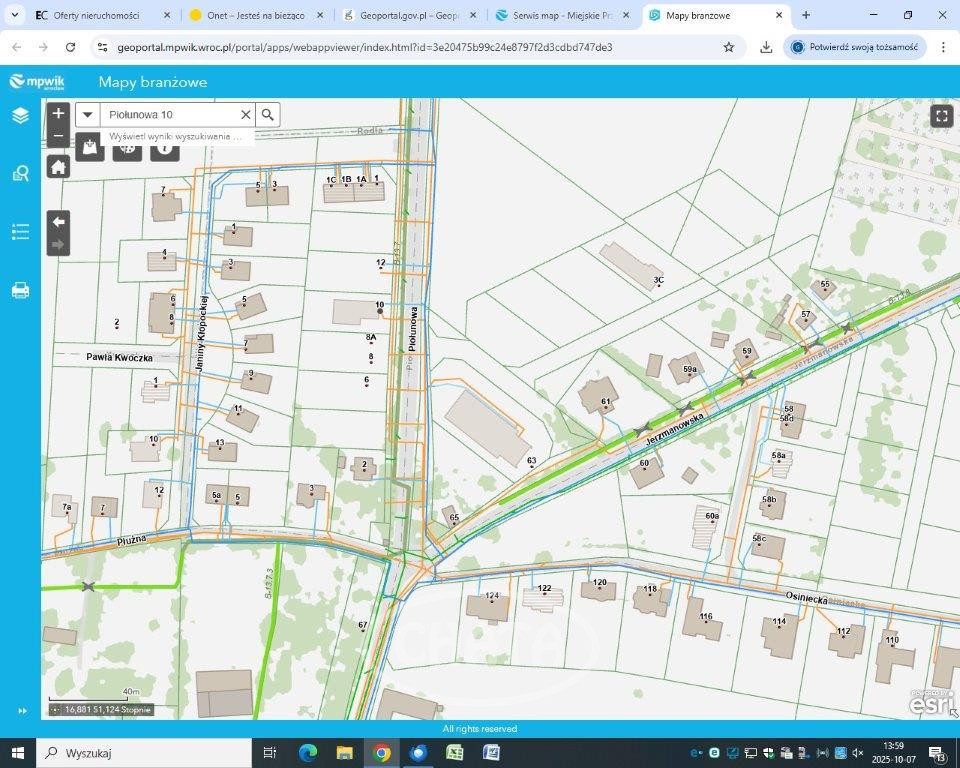This screenshot has height=768, width=960.
Task: Click the zoom out minus button
Action: pos(58,136)
